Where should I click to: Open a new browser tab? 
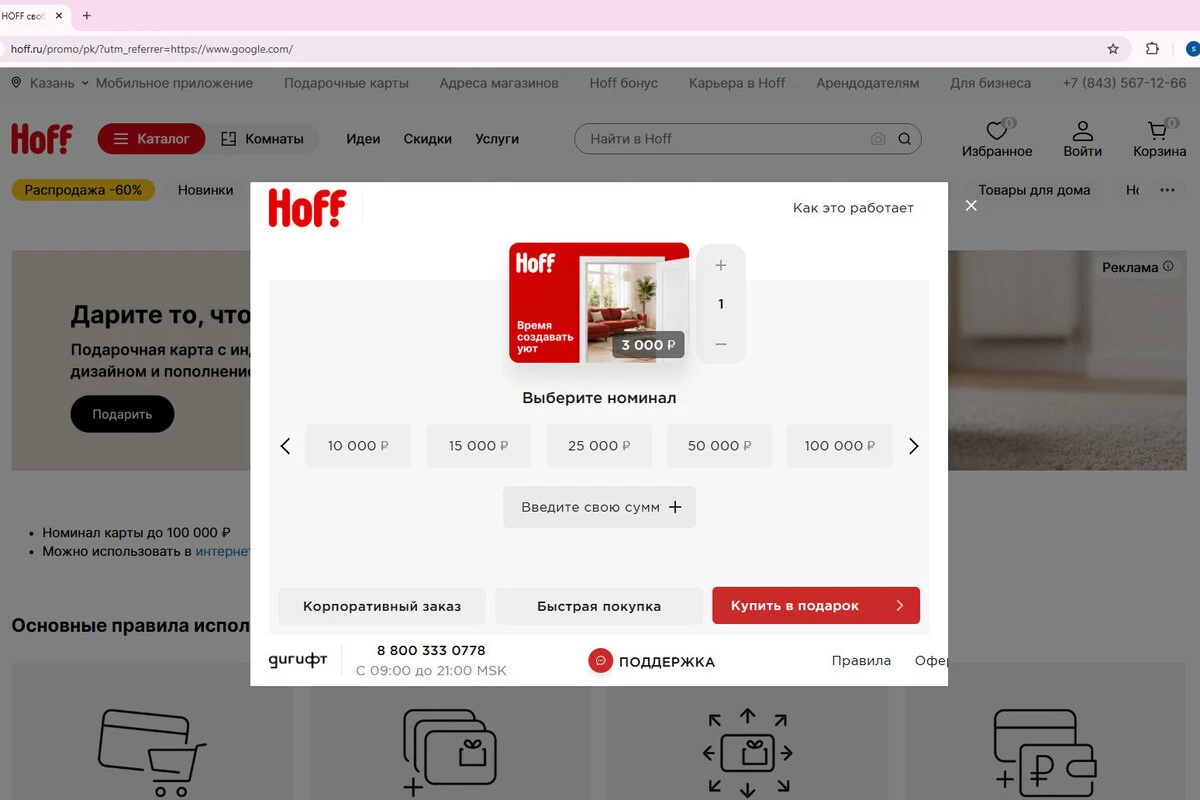(87, 15)
